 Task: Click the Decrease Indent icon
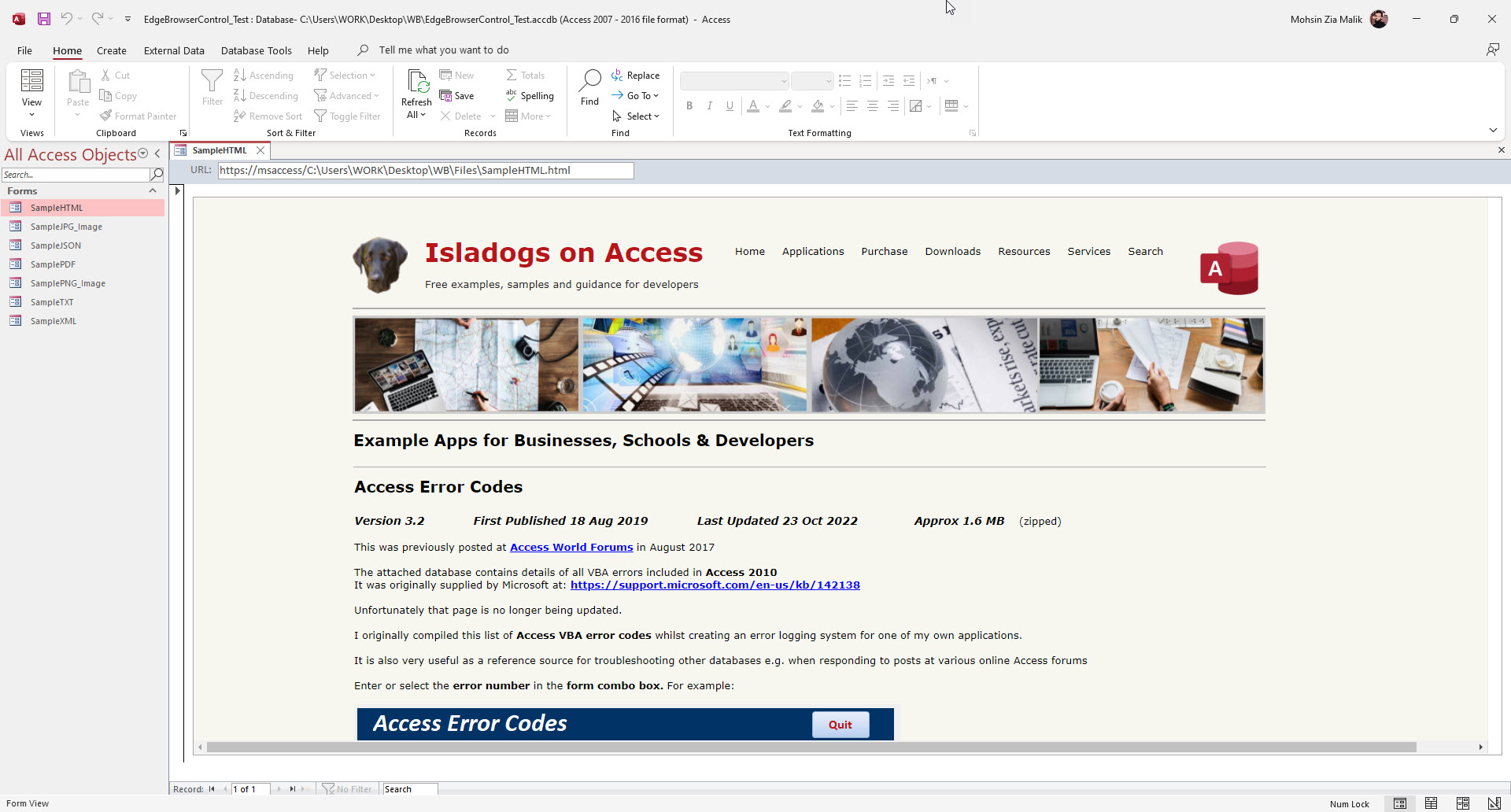[909, 81]
